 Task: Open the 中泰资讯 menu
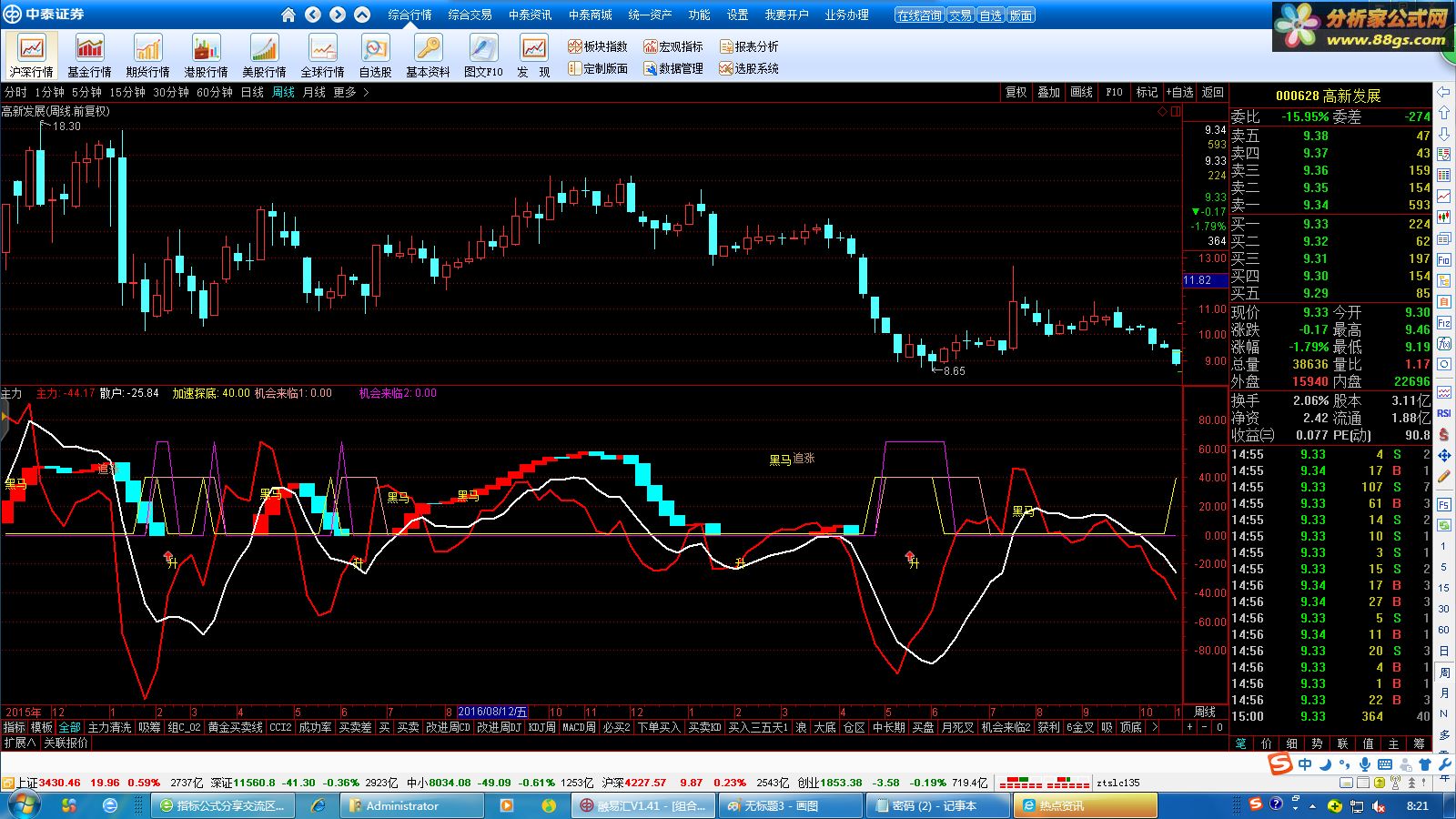(530, 15)
